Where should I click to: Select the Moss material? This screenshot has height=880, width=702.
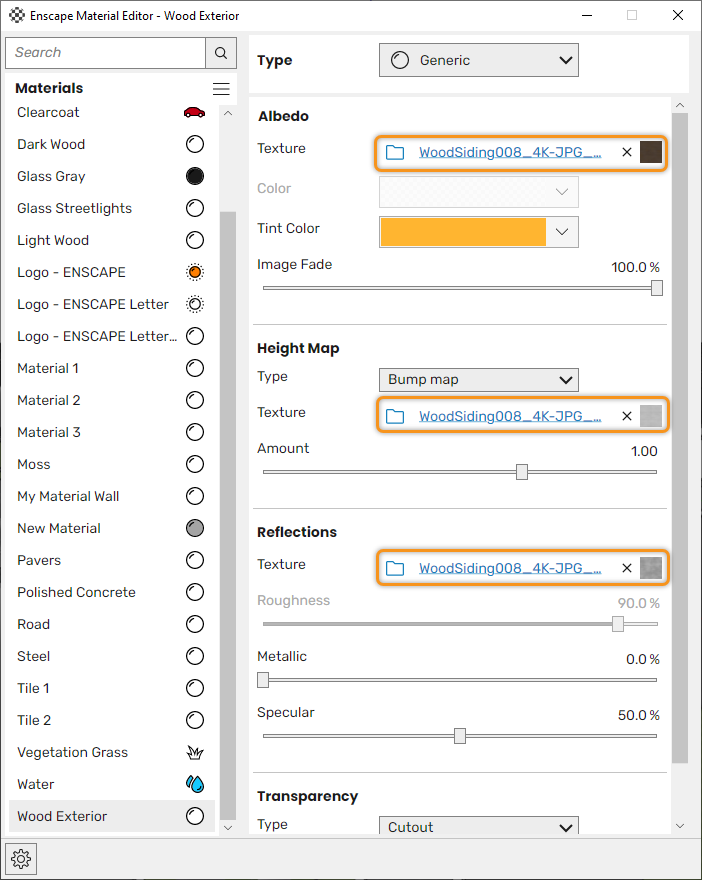tap(112, 464)
